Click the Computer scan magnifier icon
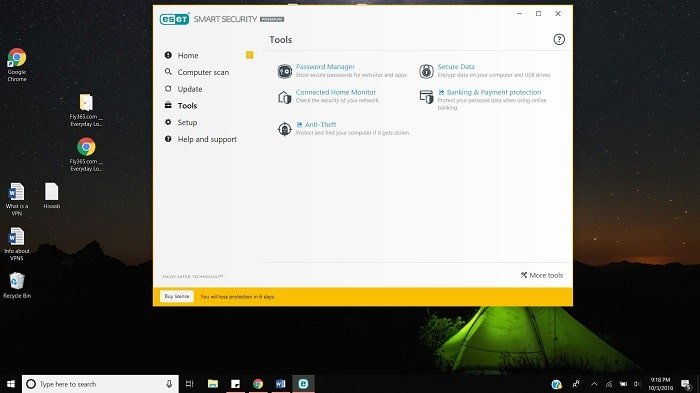Screen dimensions: 700x393 point(168,71)
